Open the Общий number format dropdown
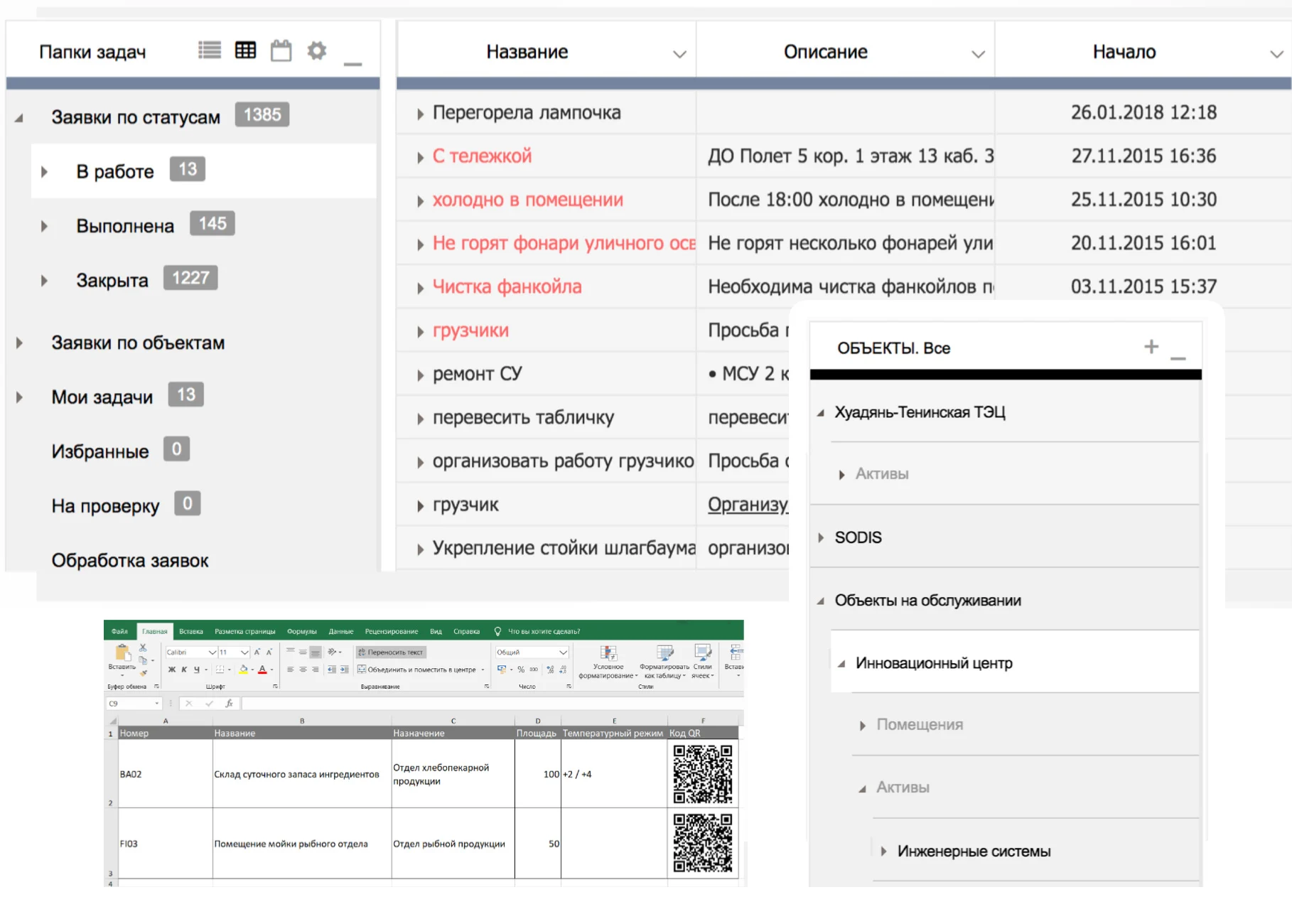The width and height of the screenshot is (1292, 924). (564, 652)
